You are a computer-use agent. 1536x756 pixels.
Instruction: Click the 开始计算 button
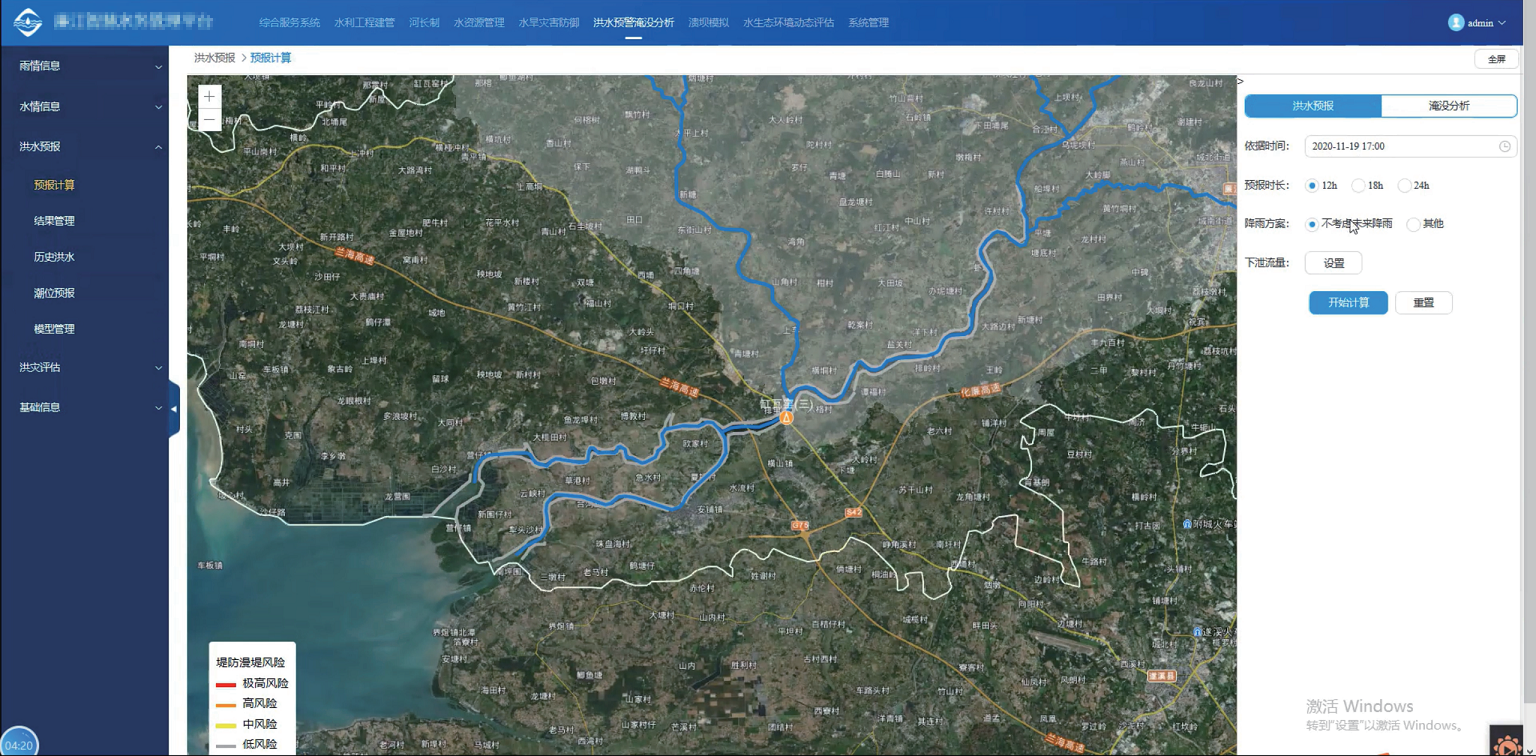(x=1348, y=303)
